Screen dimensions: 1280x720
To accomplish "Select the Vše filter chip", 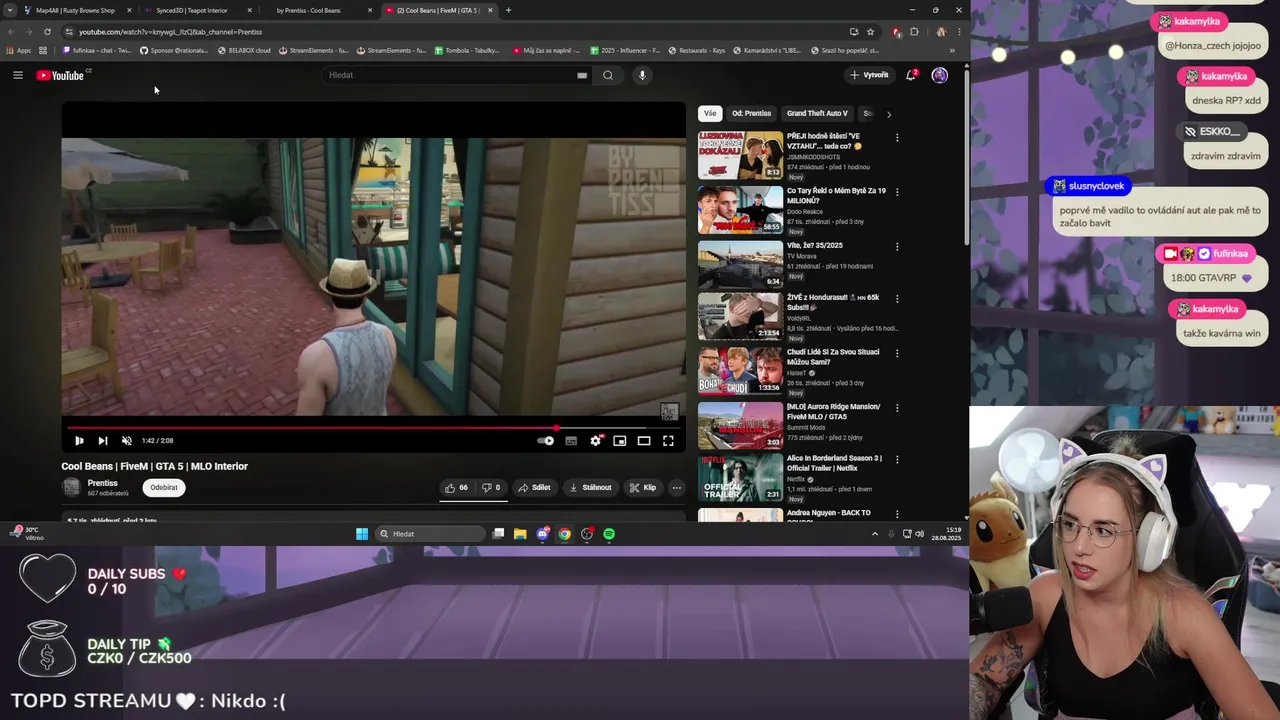I will [x=710, y=114].
